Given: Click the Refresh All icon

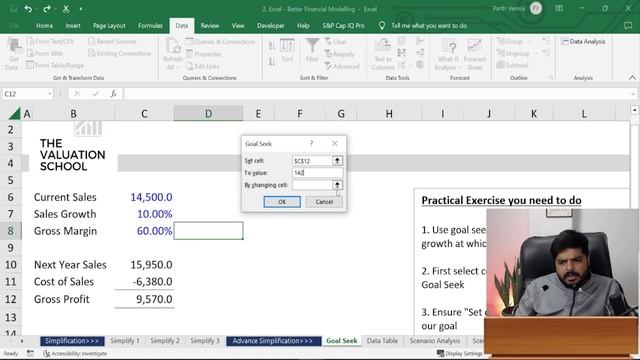Looking at the screenshot, I should [173, 54].
